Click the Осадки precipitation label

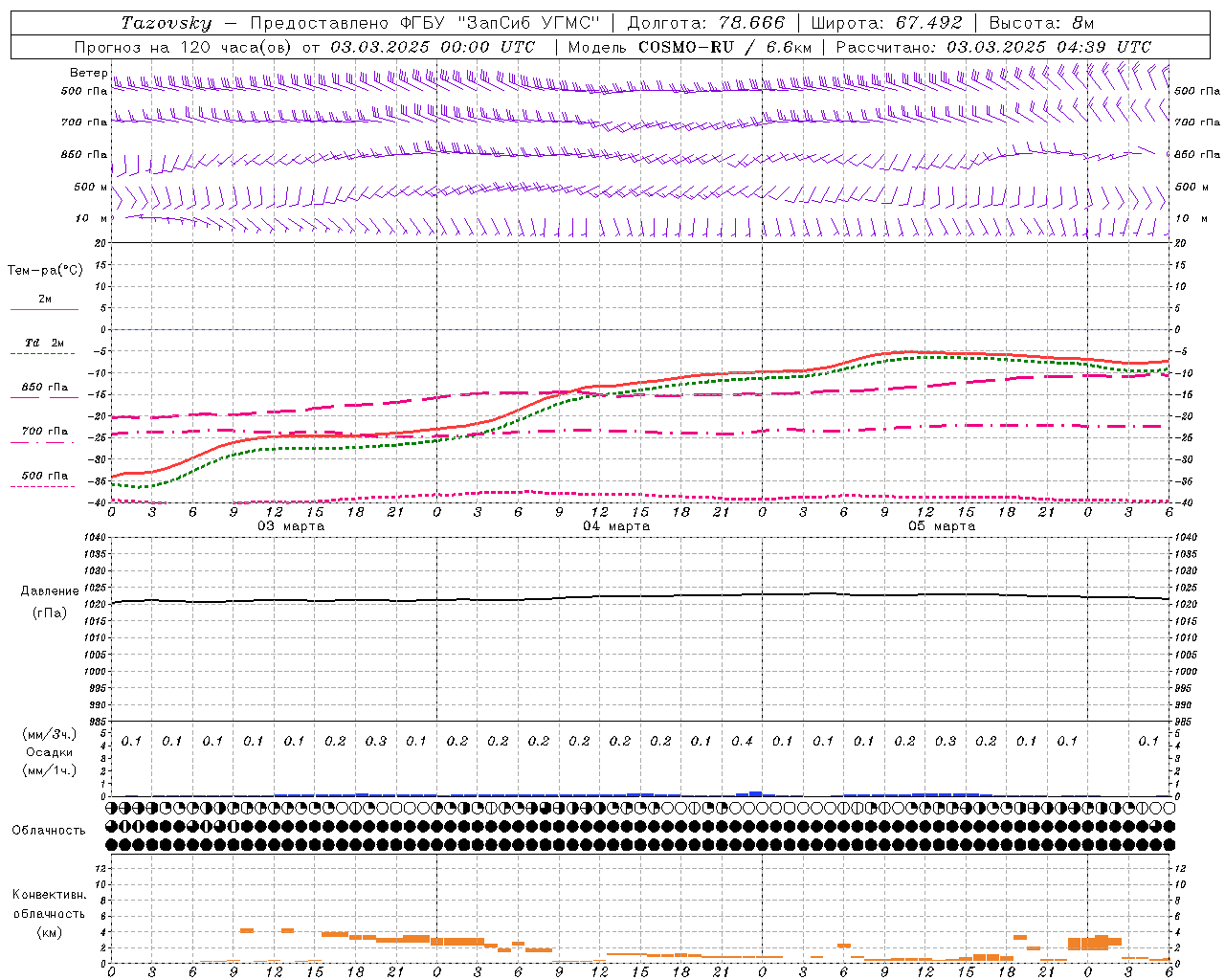[50, 752]
